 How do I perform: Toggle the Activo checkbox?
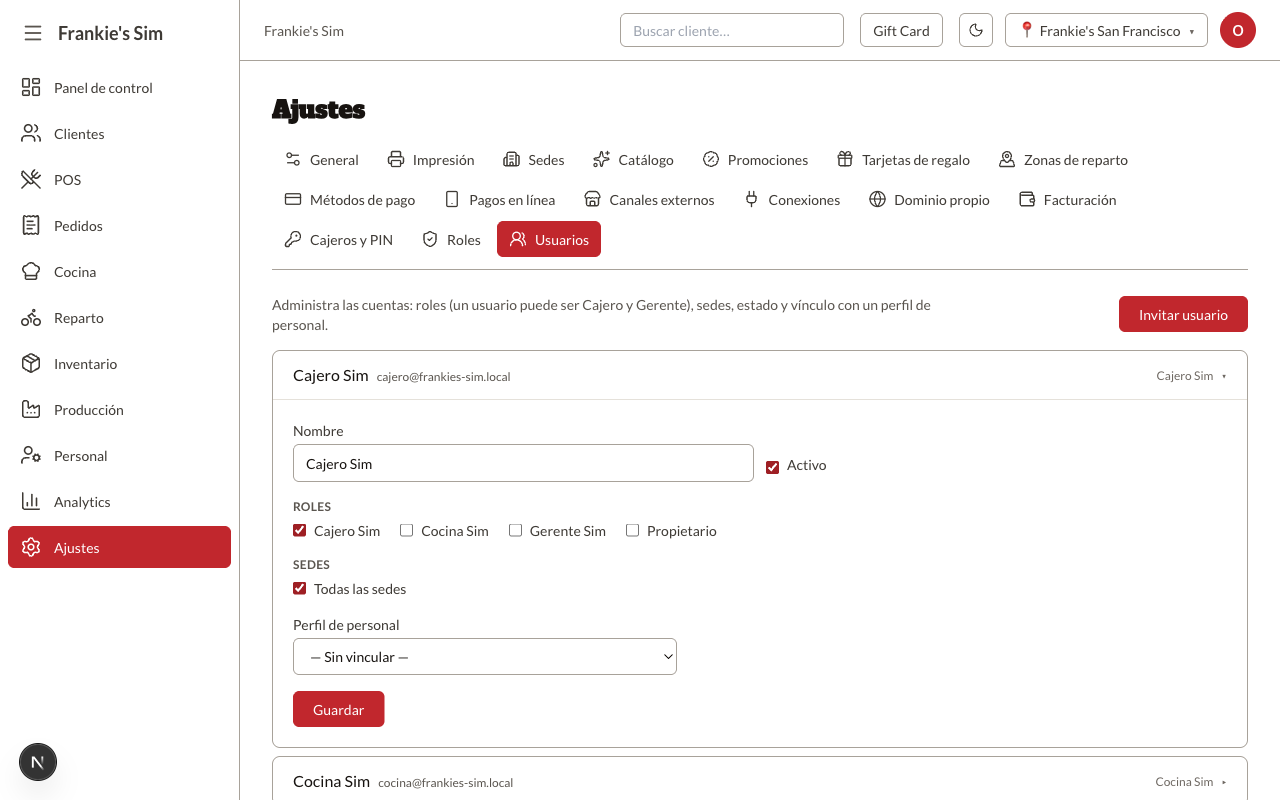coord(772,467)
